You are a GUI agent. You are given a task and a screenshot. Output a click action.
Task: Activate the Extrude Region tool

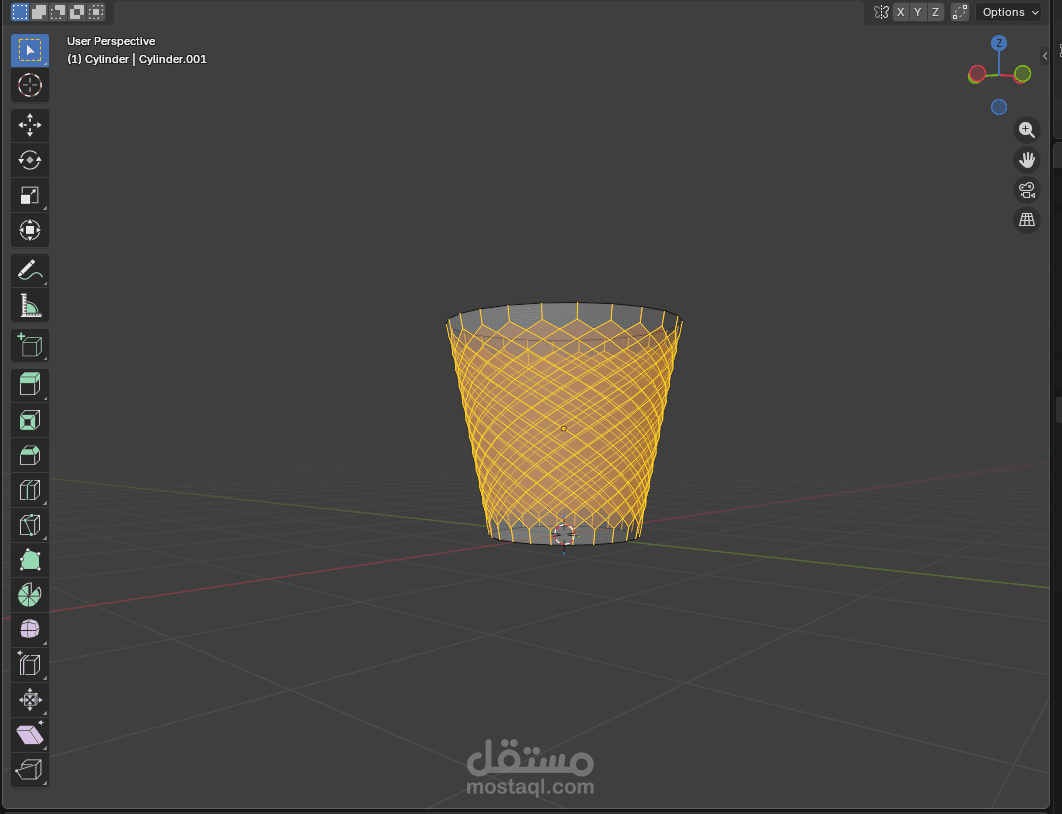tap(30, 385)
